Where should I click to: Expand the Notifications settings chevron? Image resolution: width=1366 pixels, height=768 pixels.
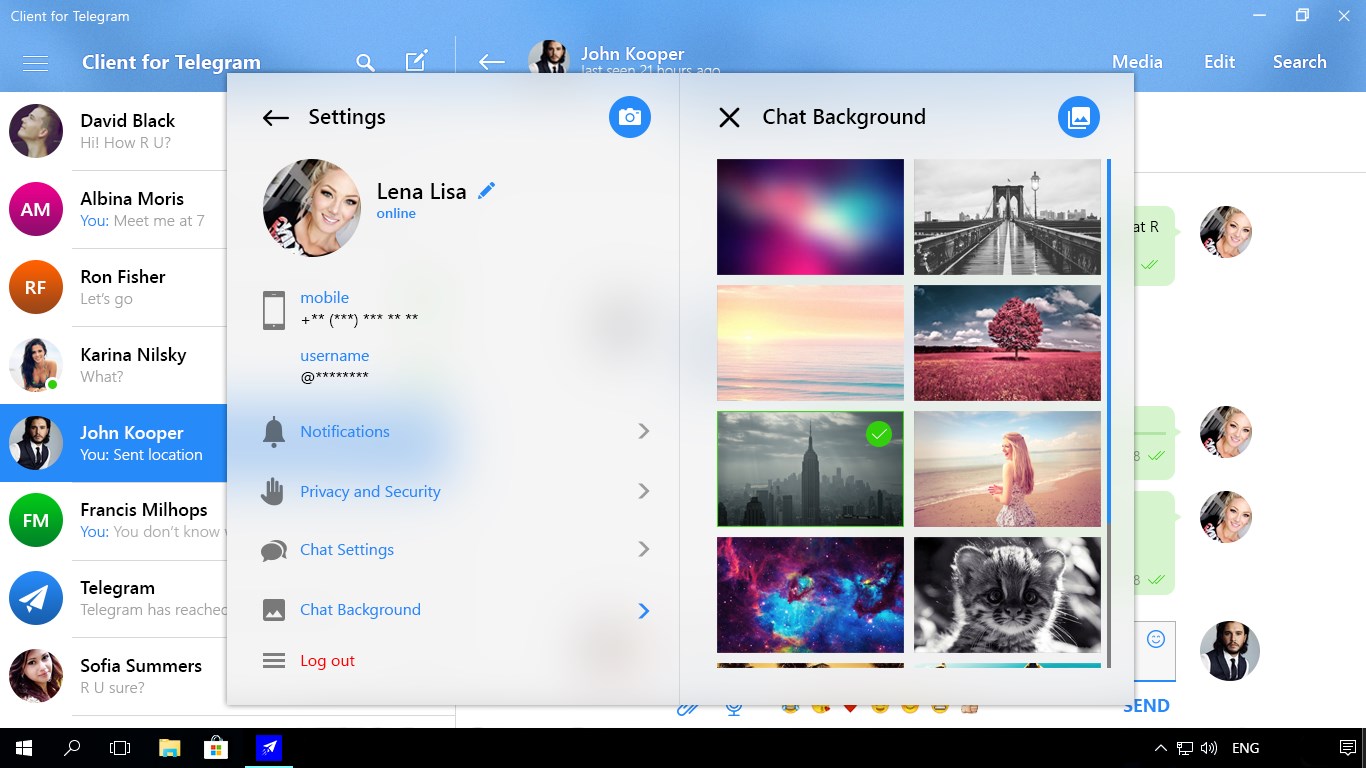point(644,431)
